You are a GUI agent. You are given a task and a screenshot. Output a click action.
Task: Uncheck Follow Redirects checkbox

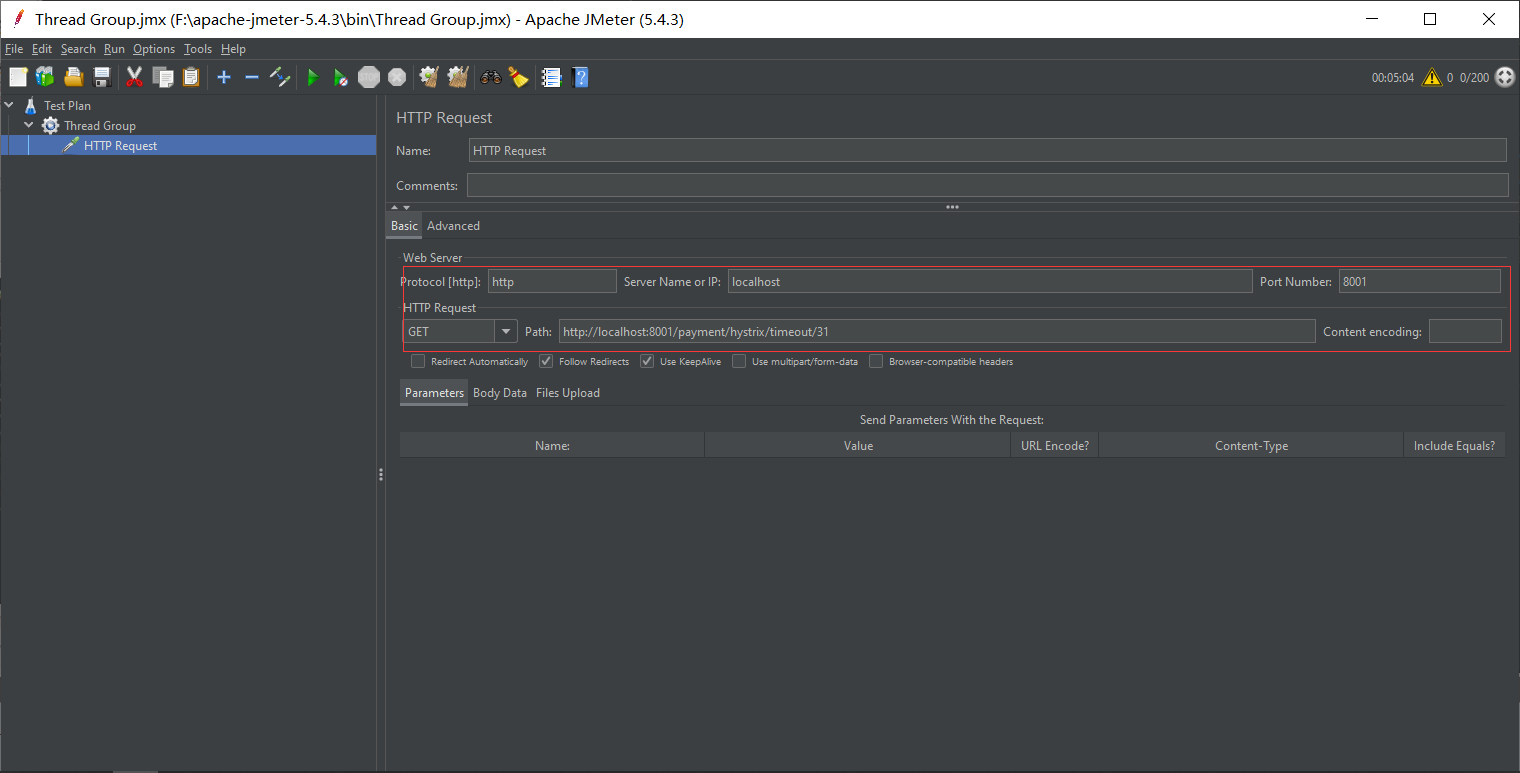point(546,361)
